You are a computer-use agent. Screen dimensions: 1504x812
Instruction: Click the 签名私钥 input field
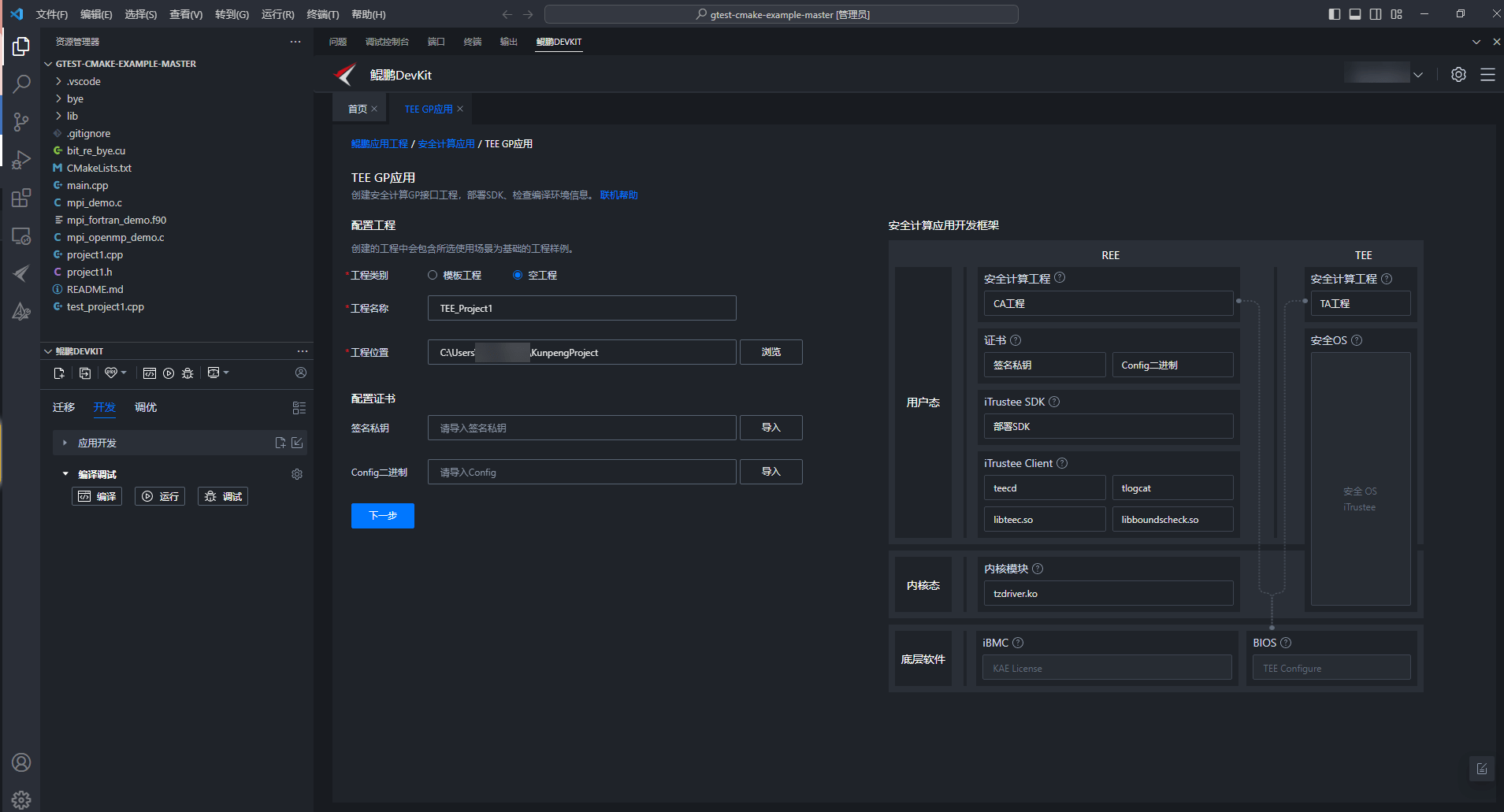(x=582, y=428)
